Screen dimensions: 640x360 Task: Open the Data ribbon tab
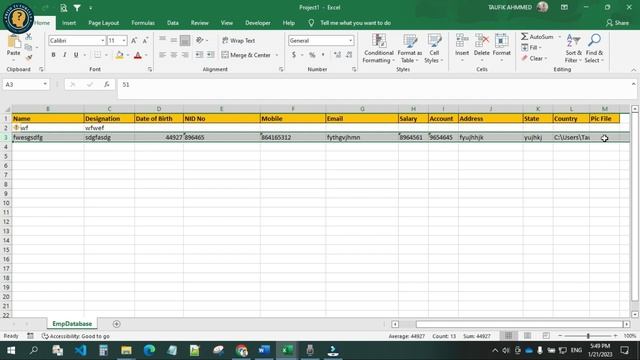[173, 23]
